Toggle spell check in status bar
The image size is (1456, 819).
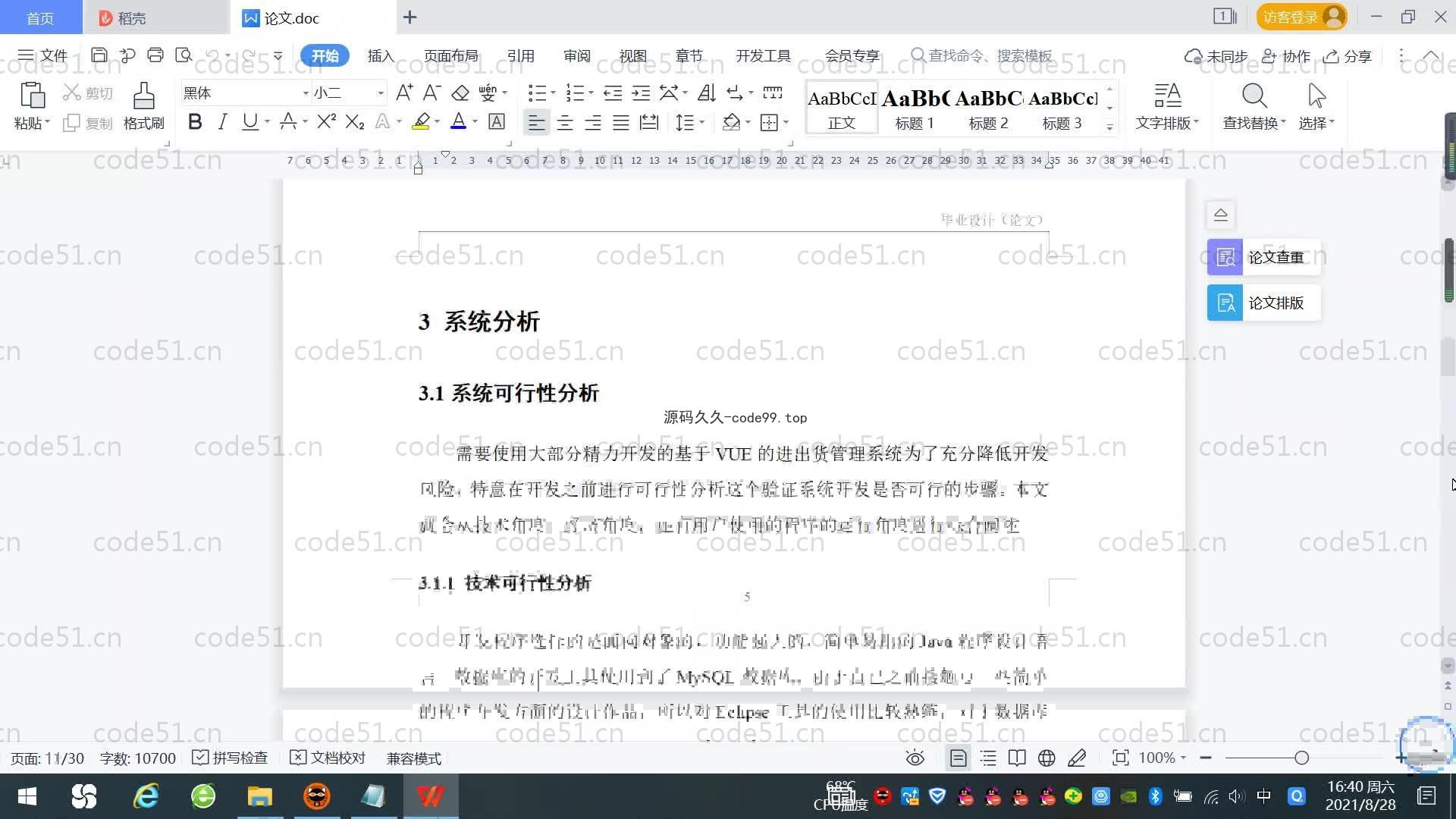coord(230,758)
